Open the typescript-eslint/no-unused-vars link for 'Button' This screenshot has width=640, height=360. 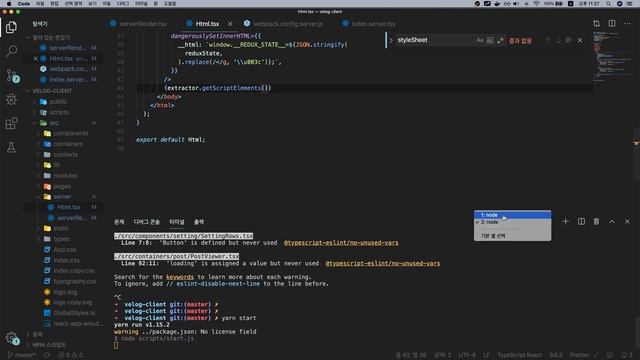click(341, 243)
